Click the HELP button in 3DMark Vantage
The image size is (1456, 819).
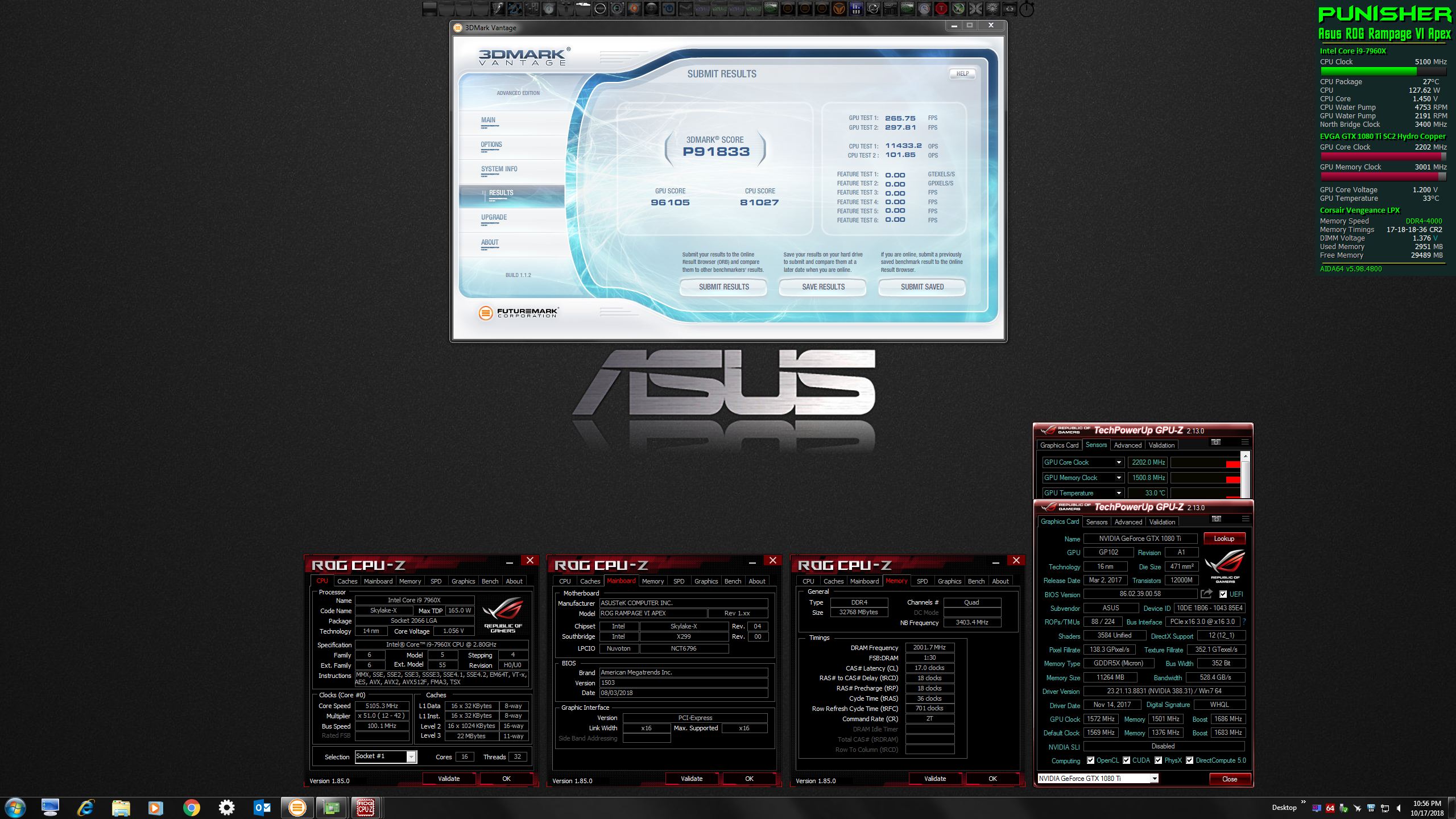(x=962, y=73)
